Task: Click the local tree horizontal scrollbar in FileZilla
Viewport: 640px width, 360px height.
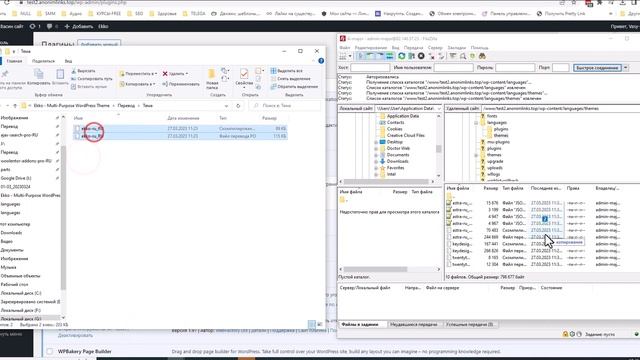Action: [387, 182]
